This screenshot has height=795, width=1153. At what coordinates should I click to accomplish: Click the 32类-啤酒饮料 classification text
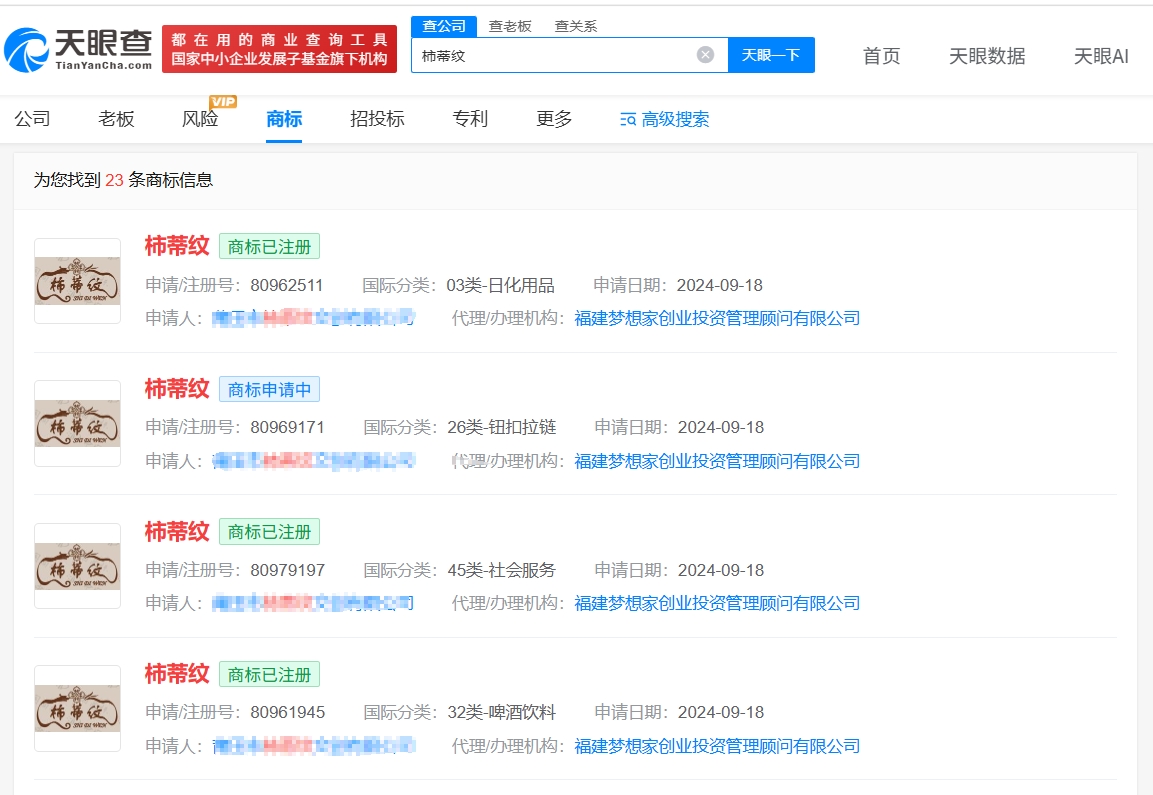point(501,712)
